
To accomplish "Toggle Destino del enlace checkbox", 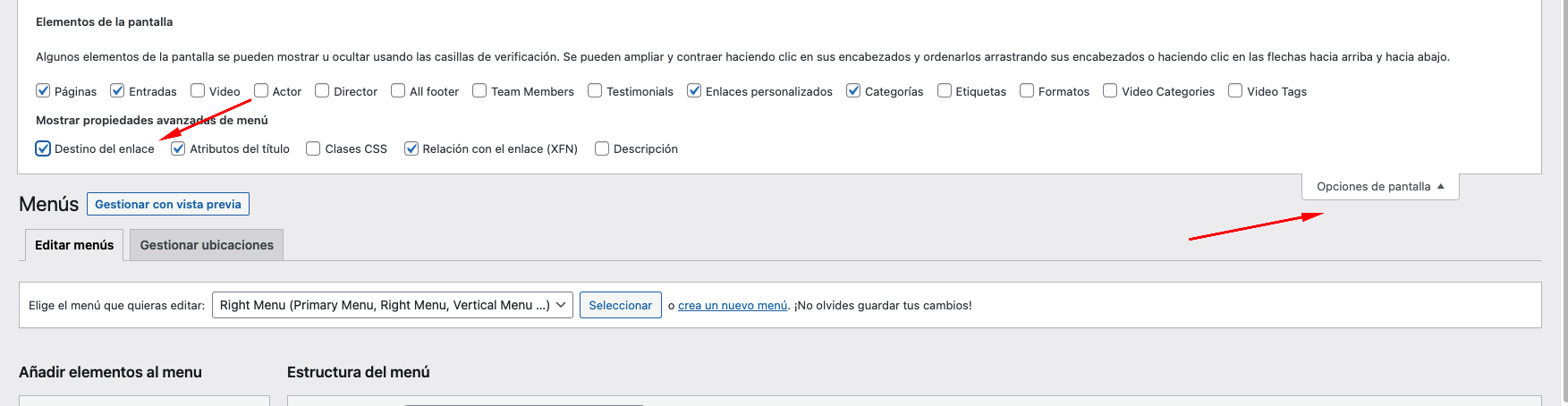I will [x=43, y=148].
